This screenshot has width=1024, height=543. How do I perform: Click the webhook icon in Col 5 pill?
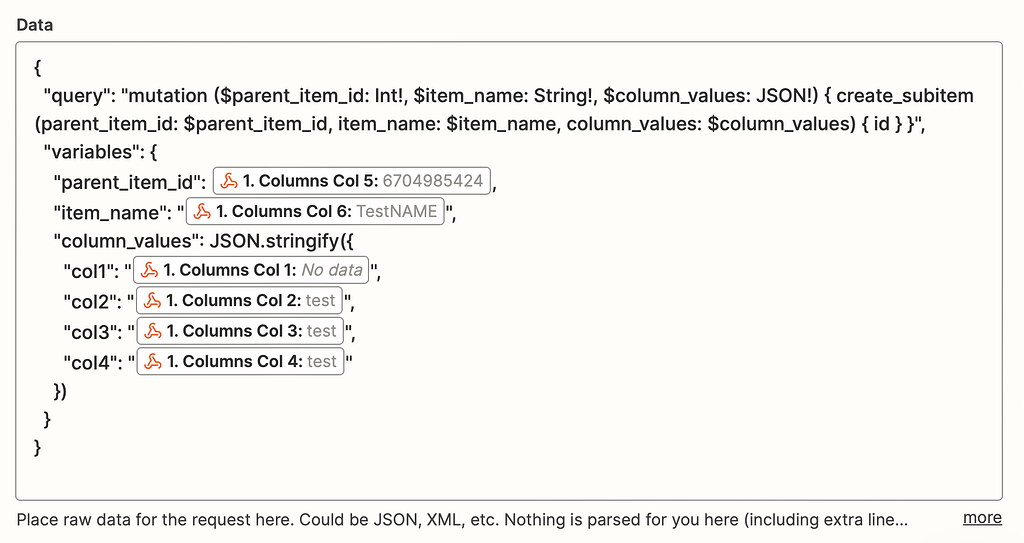[229, 182]
